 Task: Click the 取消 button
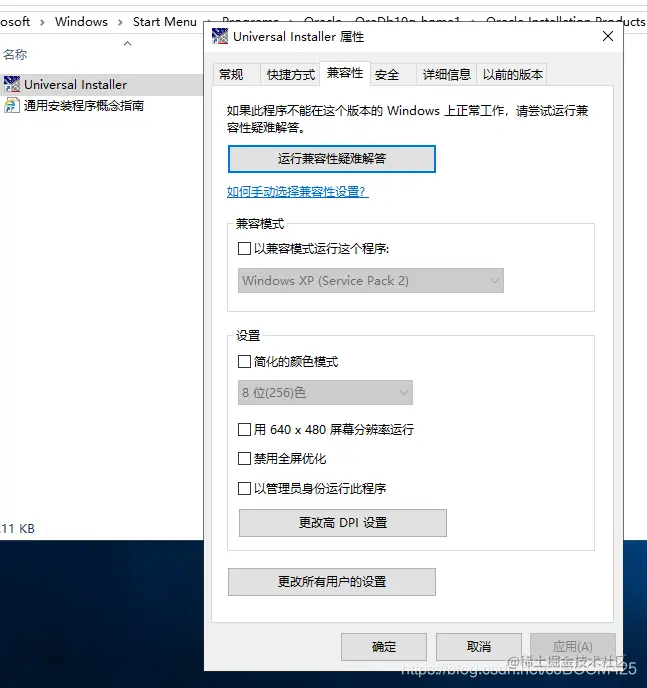[x=479, y=647]
